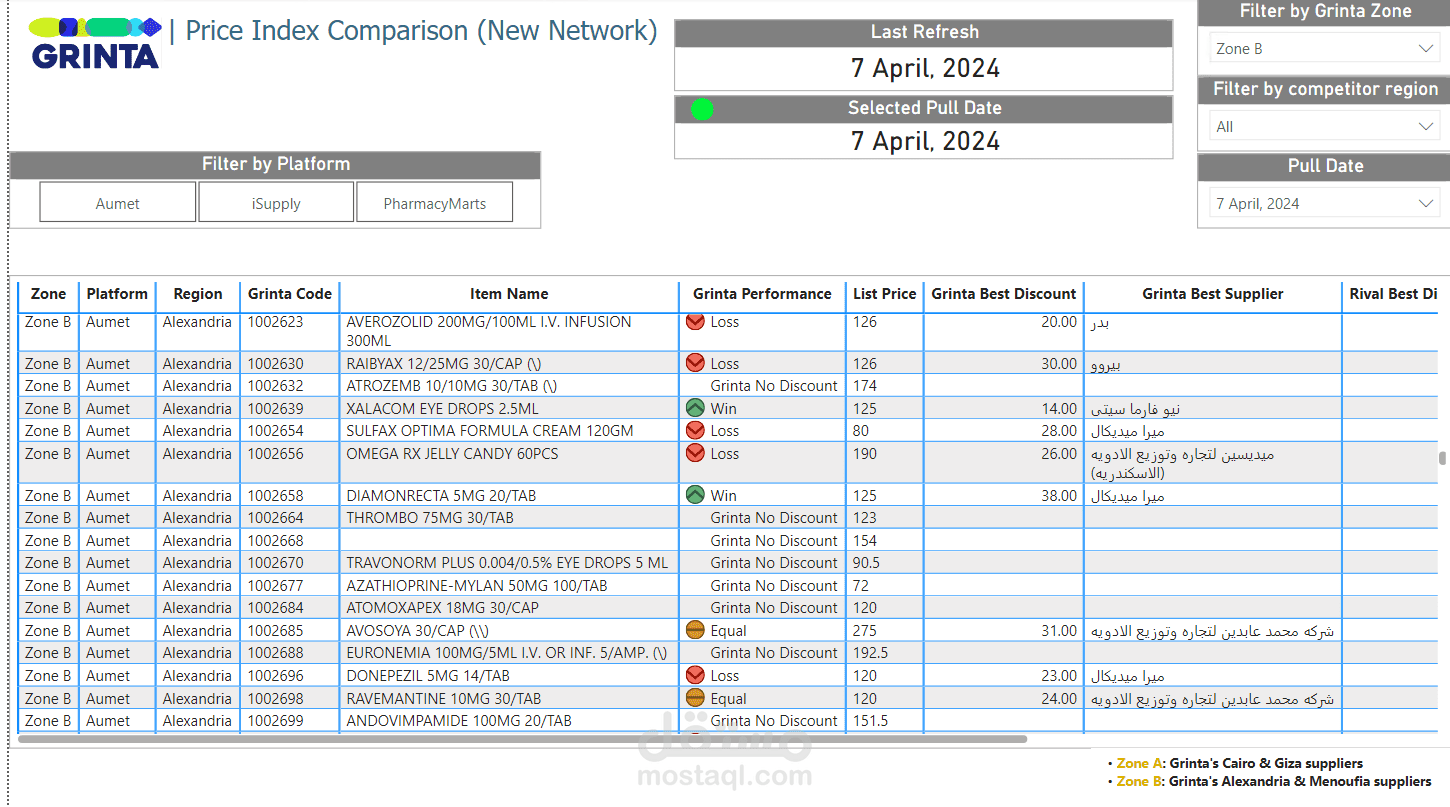Screen dimensions: 1450x807
Task: Click the Selected Pull Date value
Action: (x=925, y=141)
